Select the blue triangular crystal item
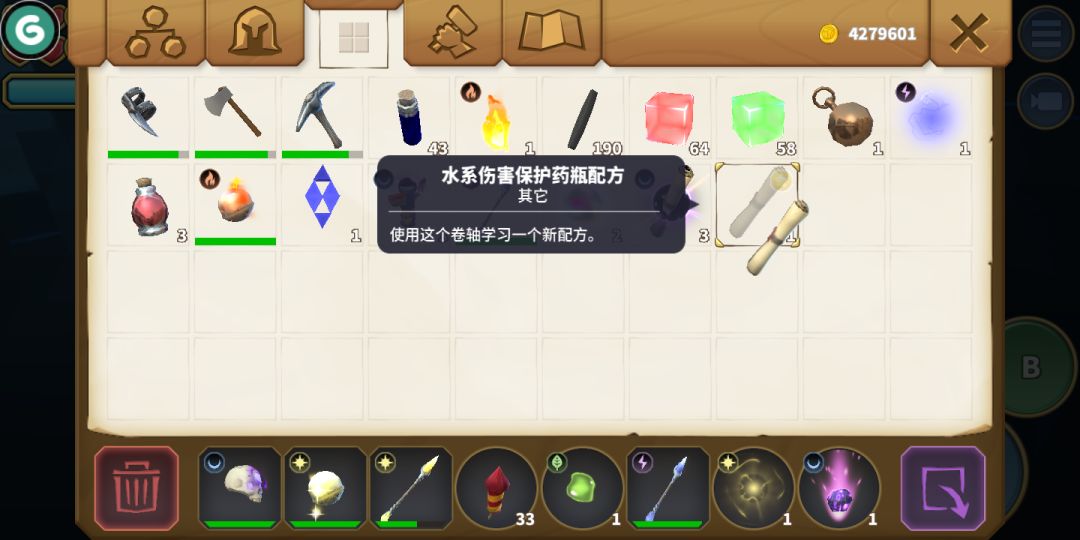The height and width of the screenshot is (540, 1080). 322,205
